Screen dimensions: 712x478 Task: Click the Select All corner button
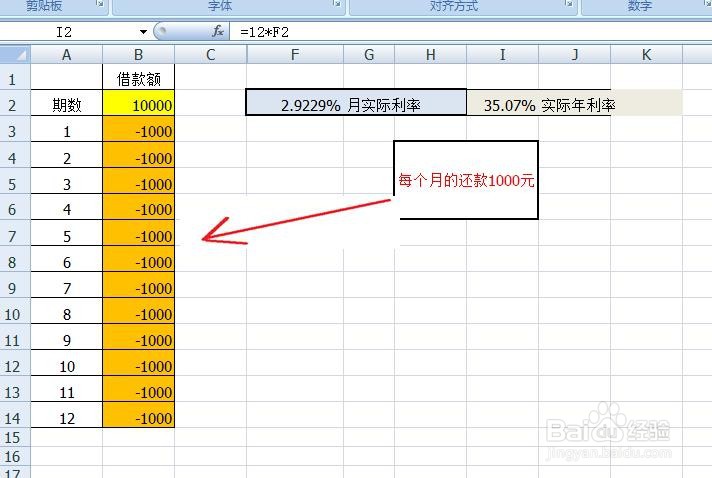point(15,54)
